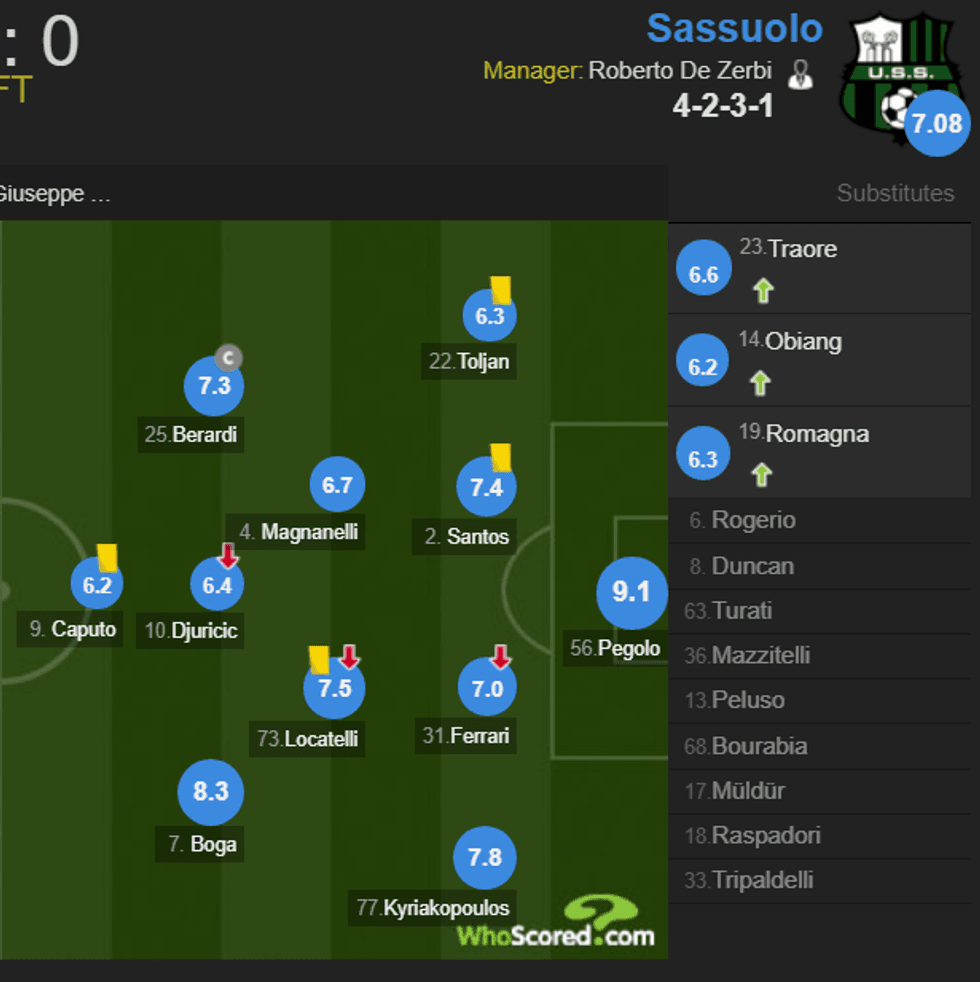
Task: Click the Caputo name label on pitch
Action: (x=83, y=629)
